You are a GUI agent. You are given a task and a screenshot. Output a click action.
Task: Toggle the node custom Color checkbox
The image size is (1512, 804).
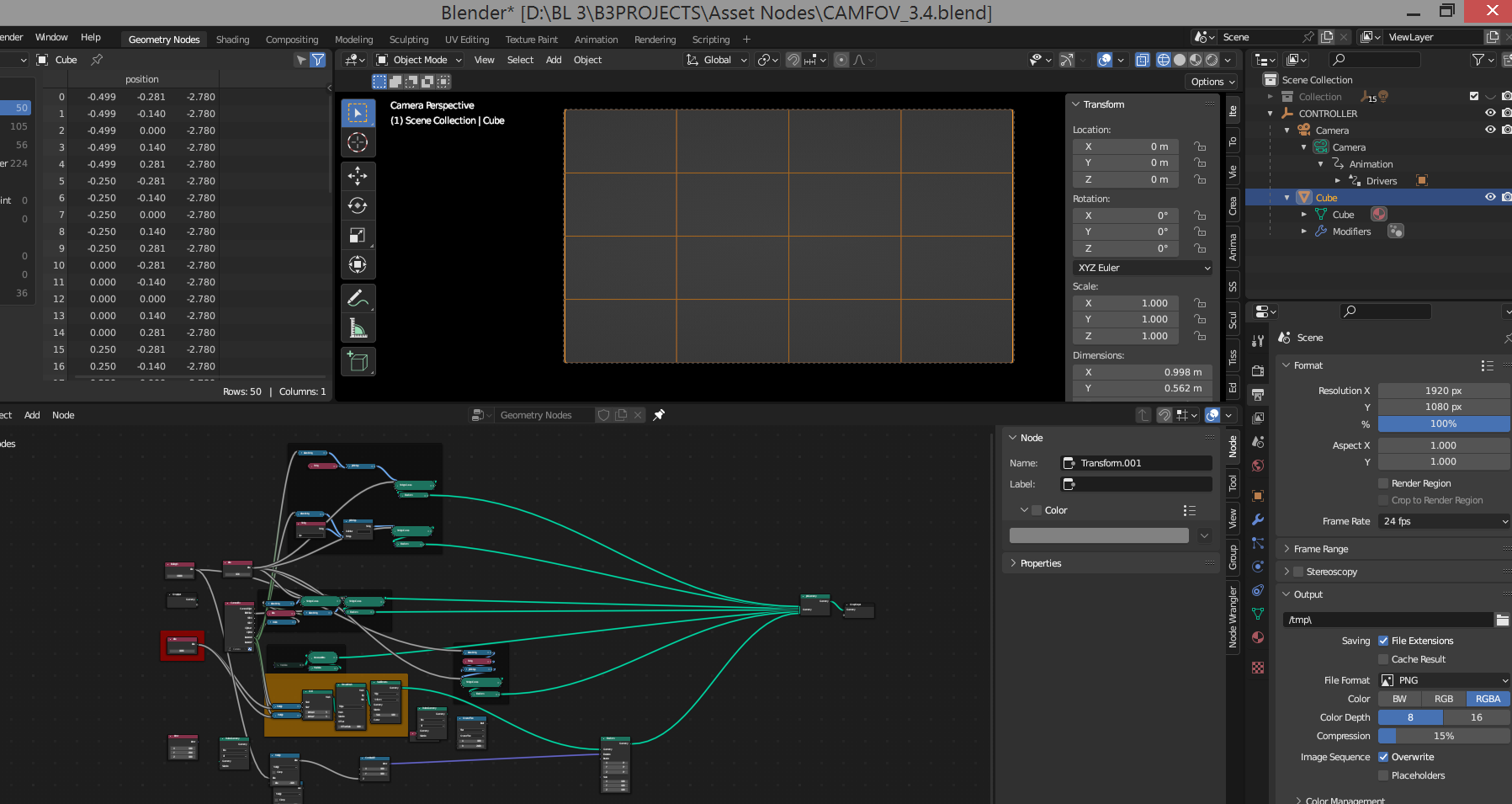(1037, 510)
